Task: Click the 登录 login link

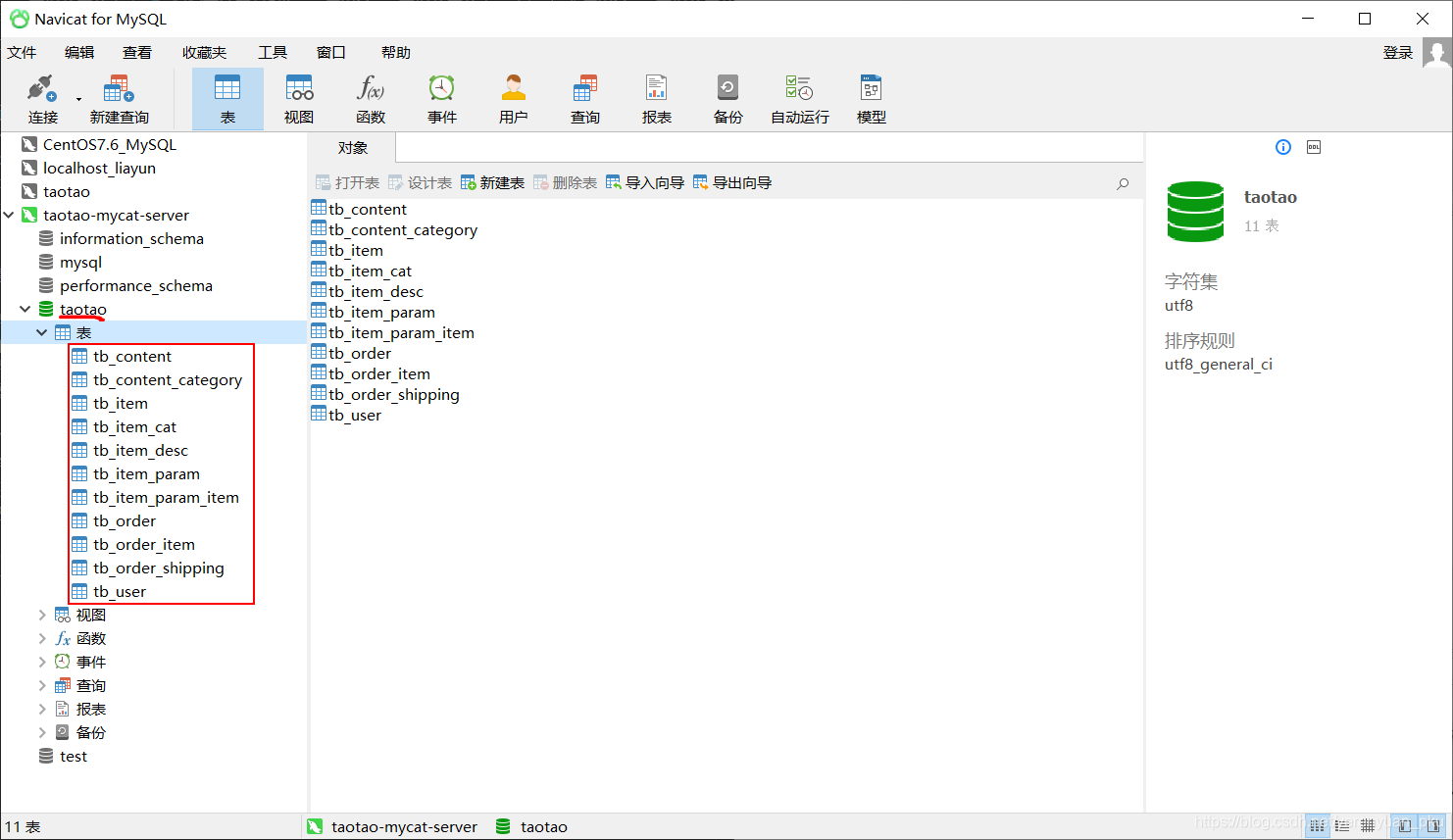Action: pos(1398,52)
